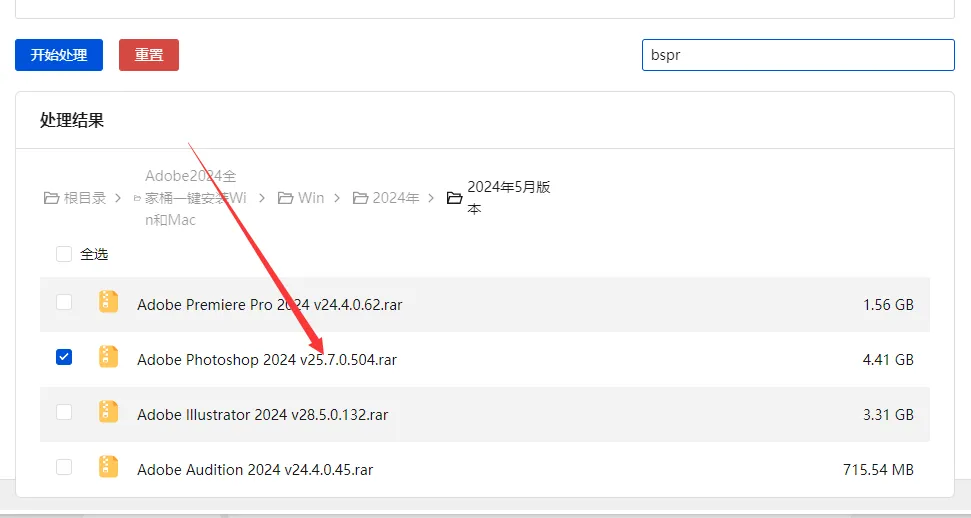Select file name Adobe Illustrator 2024 v28.5.0.132.rar
This screenshot has width=971, height=518.
pyautogui.click(x=263, y=415)
